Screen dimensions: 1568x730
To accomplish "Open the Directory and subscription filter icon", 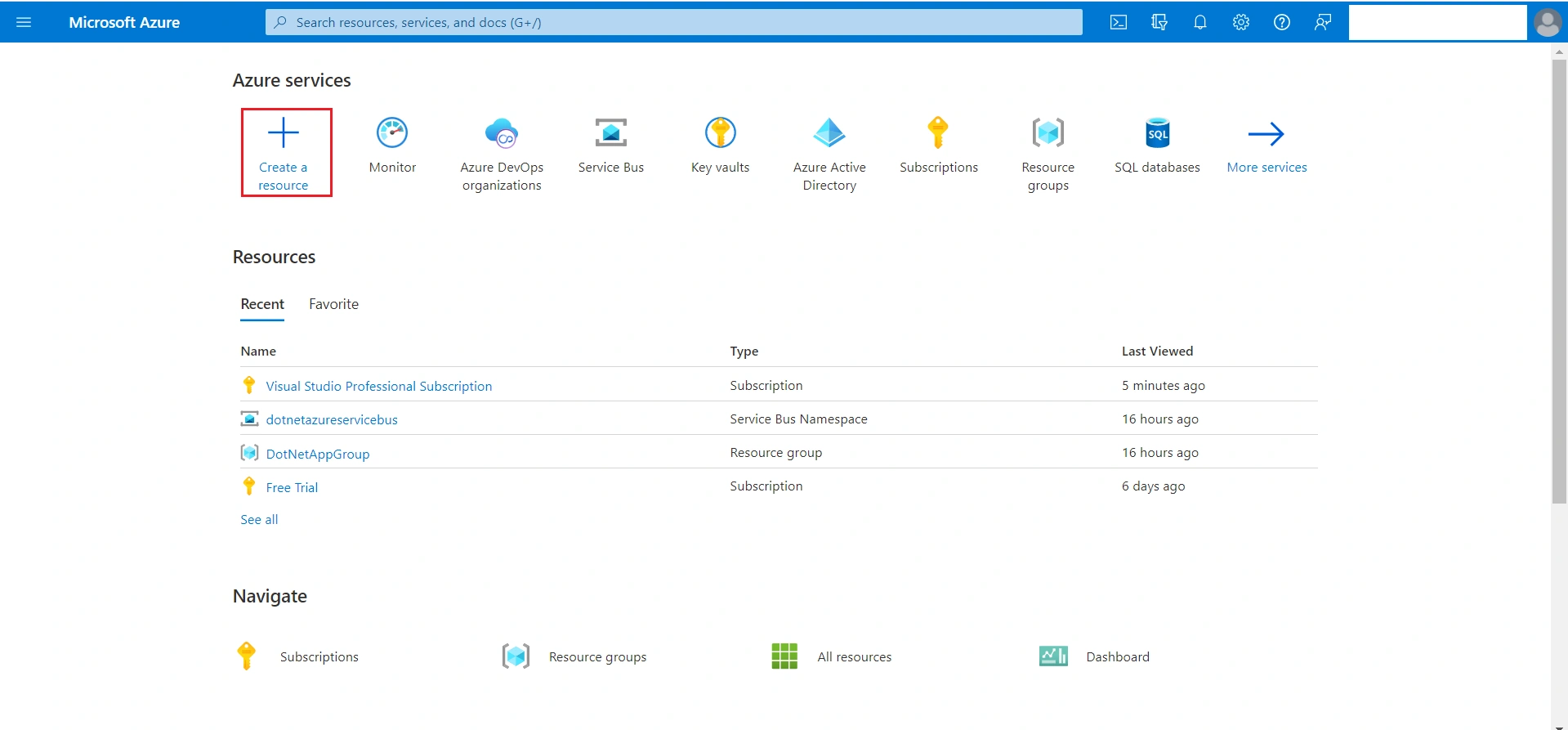I will point(1159,22).
